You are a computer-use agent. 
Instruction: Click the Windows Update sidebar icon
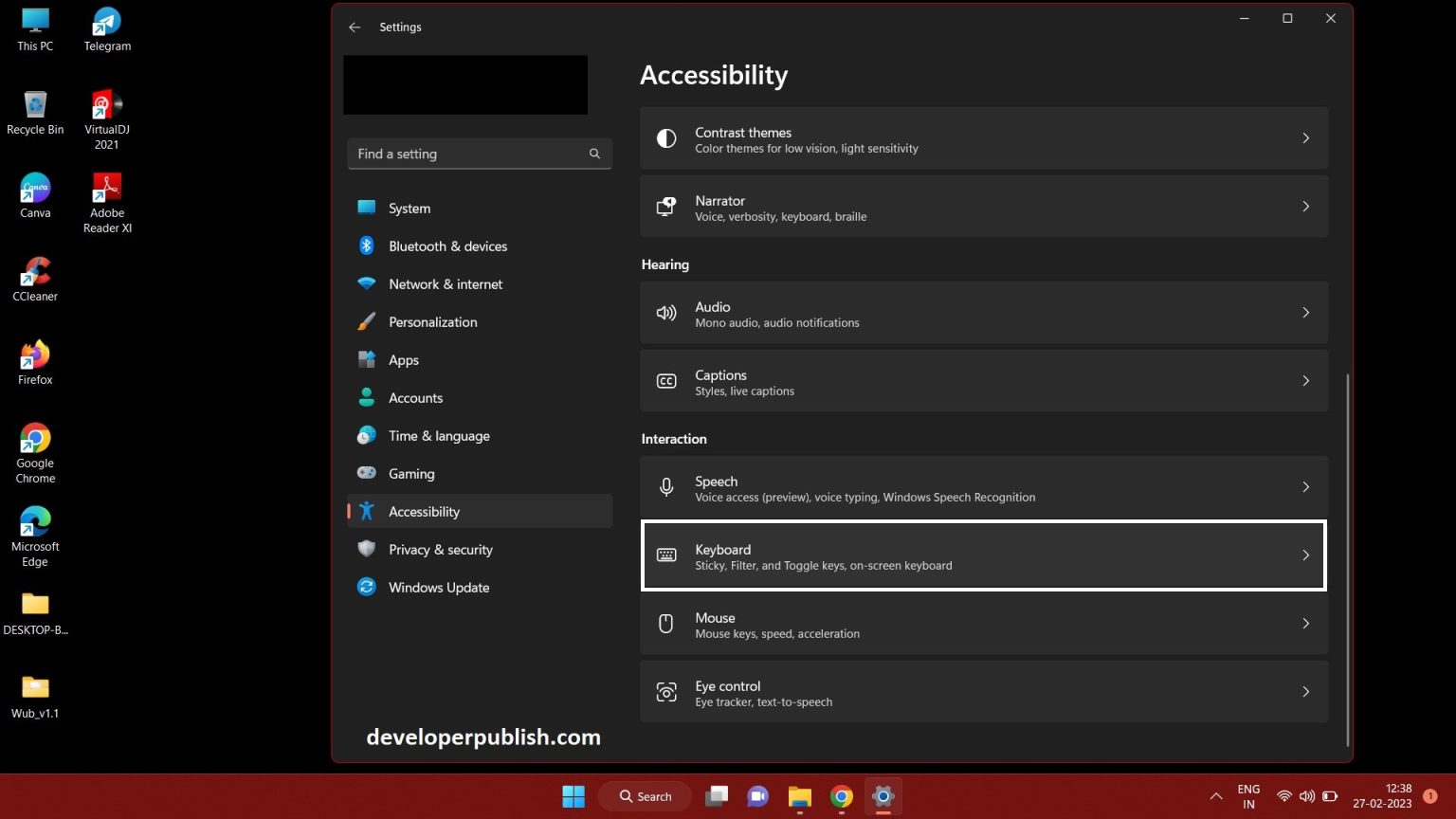pos(367,587)
